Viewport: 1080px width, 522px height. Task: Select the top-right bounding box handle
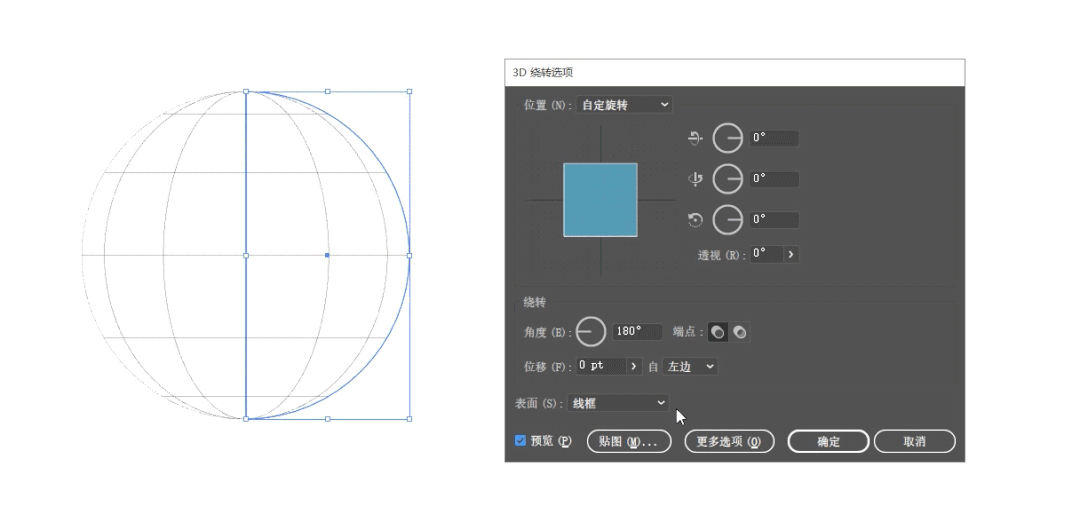(x=409, y=91)
